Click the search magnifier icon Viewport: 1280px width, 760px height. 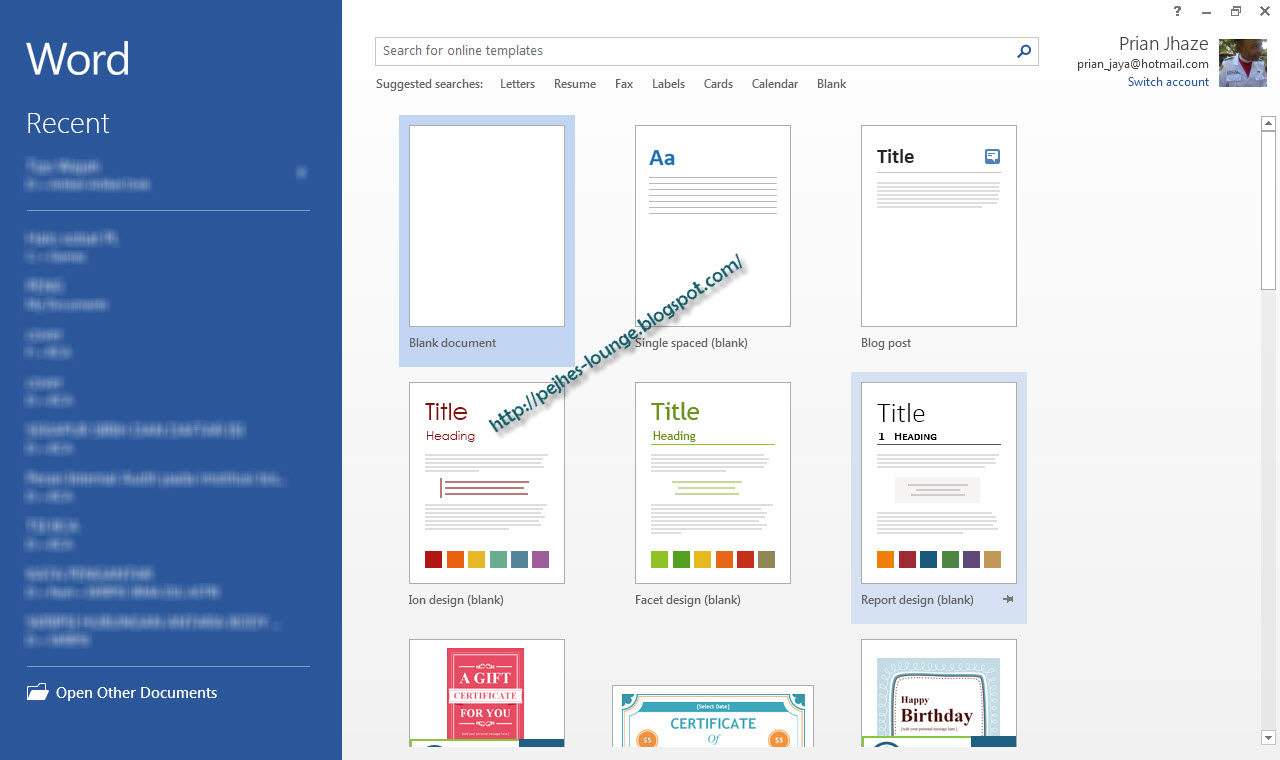(x=1024, y=51)
